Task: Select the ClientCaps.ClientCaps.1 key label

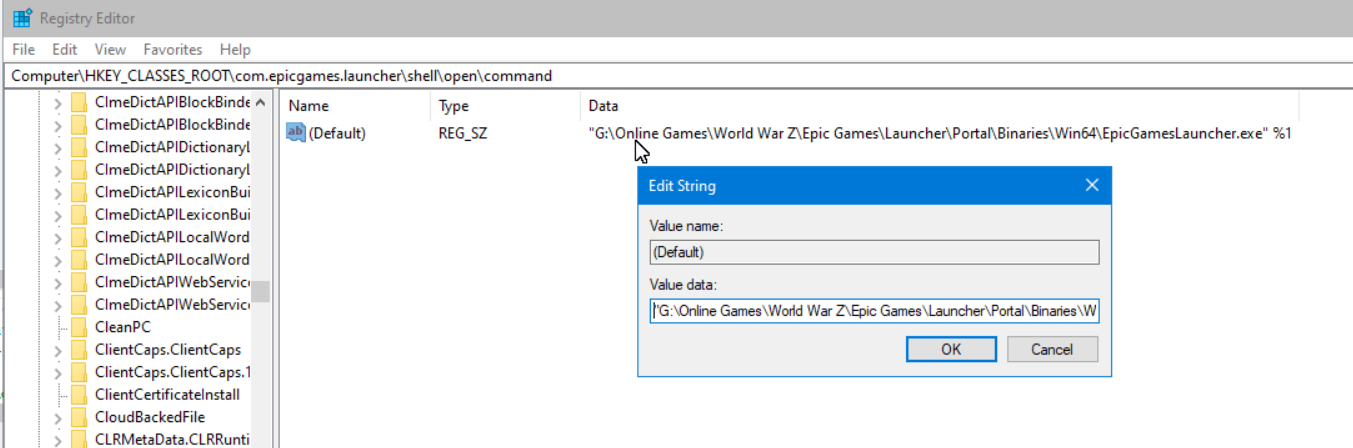Action: [x=172, y=372]
